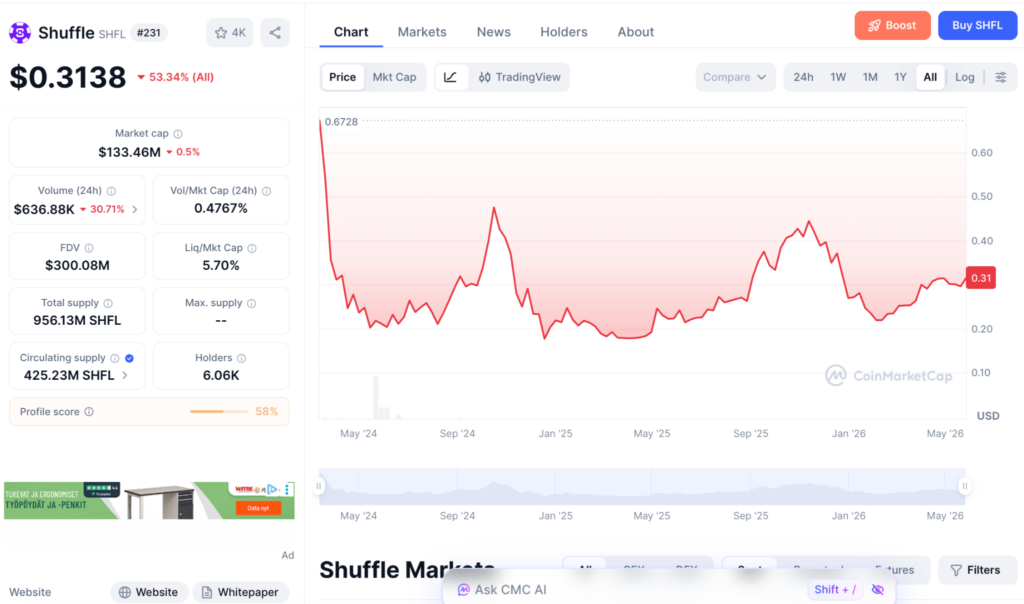Image resolution: width=1024 pixels, height=604 pixels.
Task: Enable Log scale on chart
Action: (x=965, y=77)
